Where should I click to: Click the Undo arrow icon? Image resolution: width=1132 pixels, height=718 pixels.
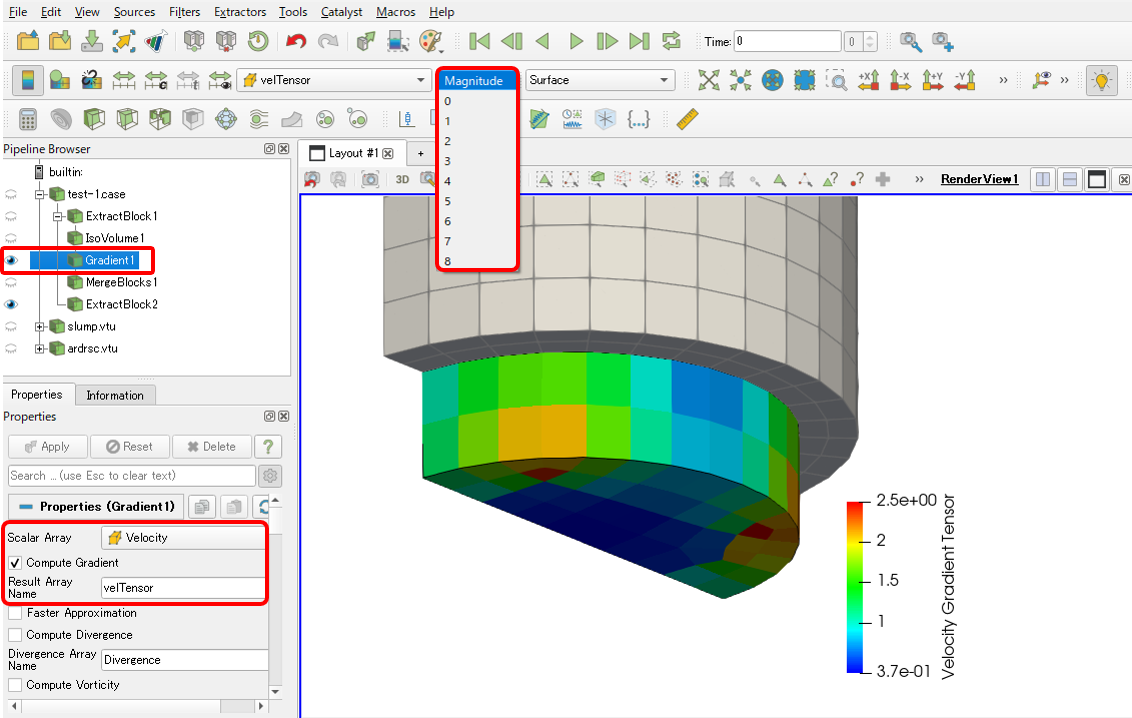click(296, 41)
